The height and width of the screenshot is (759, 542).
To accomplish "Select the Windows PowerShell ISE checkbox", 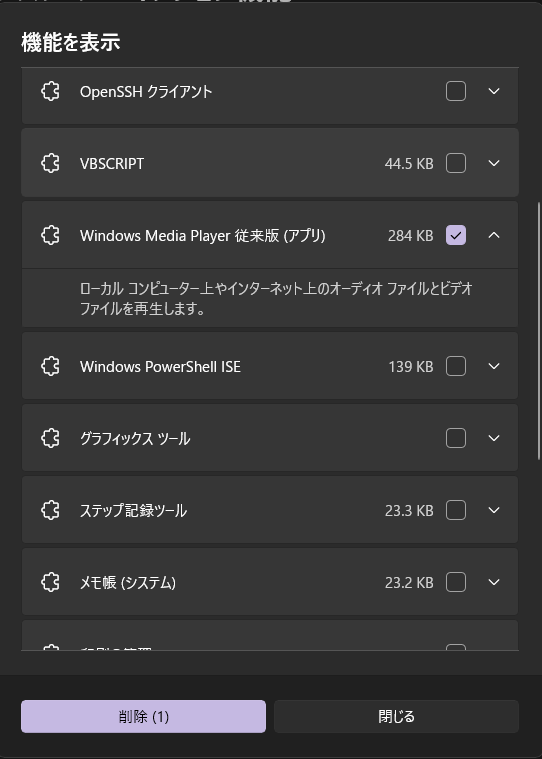I will click(x=456, y=366).
